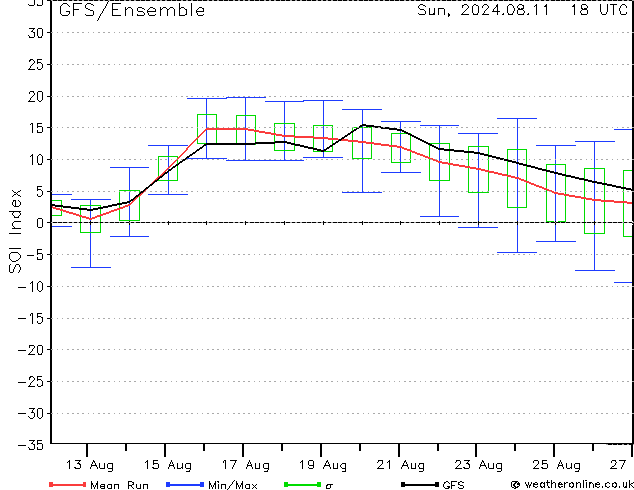Click the y-axis value 25
The image size is (634, 490).
(36, 65)
